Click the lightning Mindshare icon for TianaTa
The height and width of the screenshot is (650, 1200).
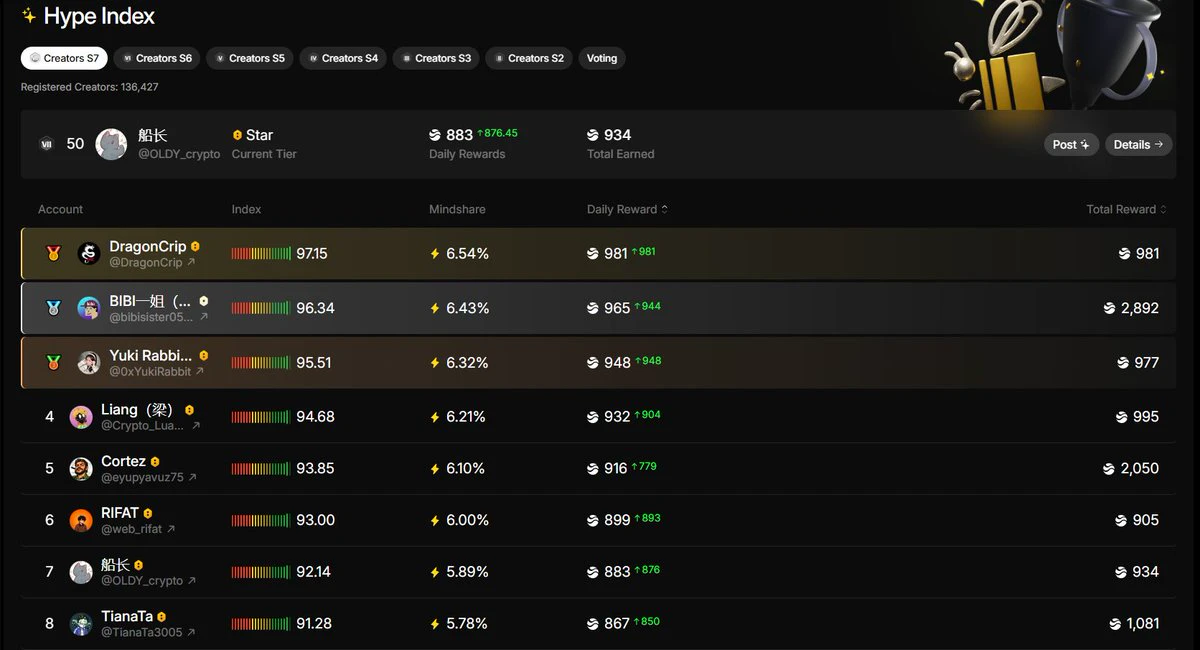click(x=435, y=624)
